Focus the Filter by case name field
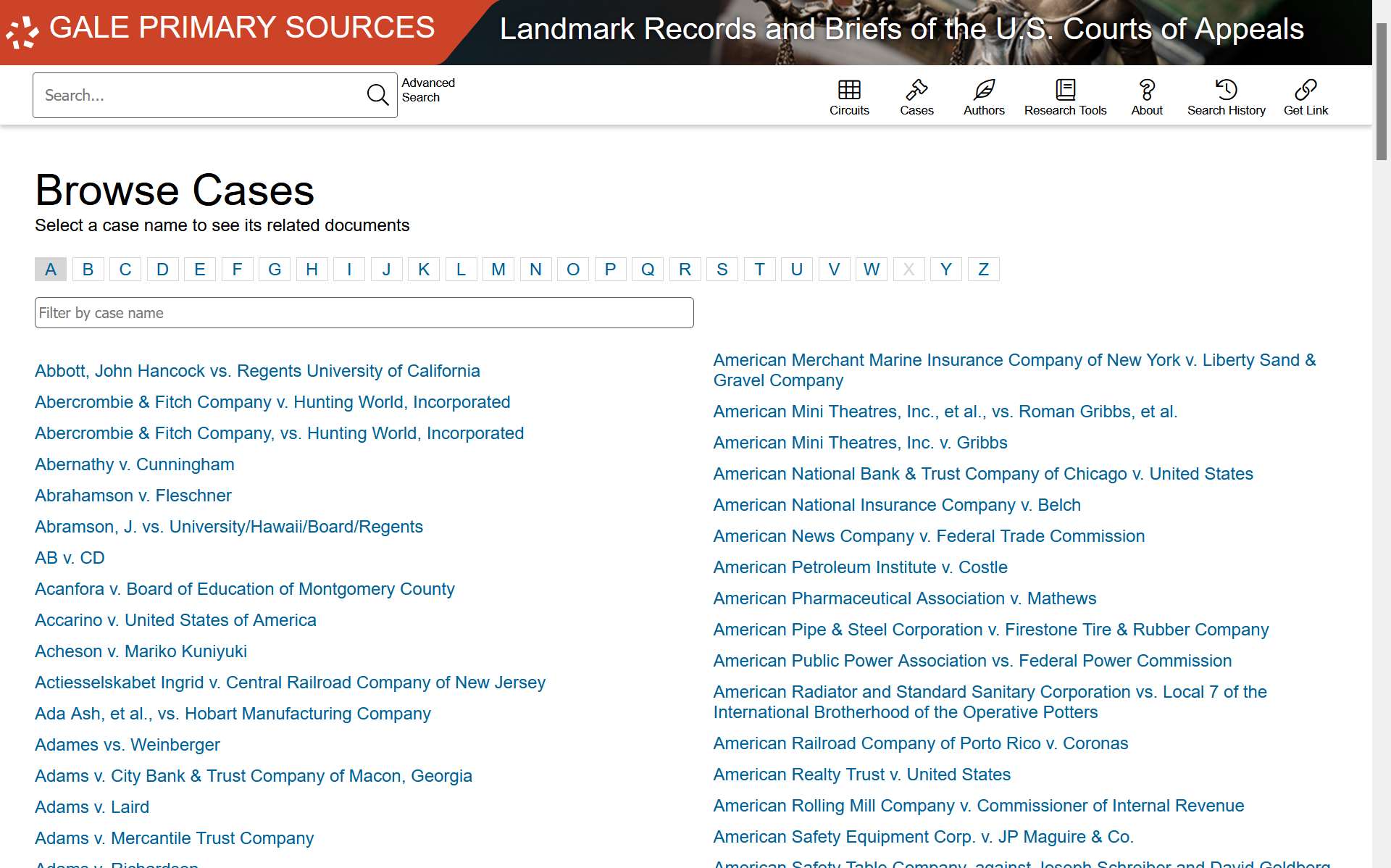This screenshot has height=868, width=1391. (x=364, y=312)
